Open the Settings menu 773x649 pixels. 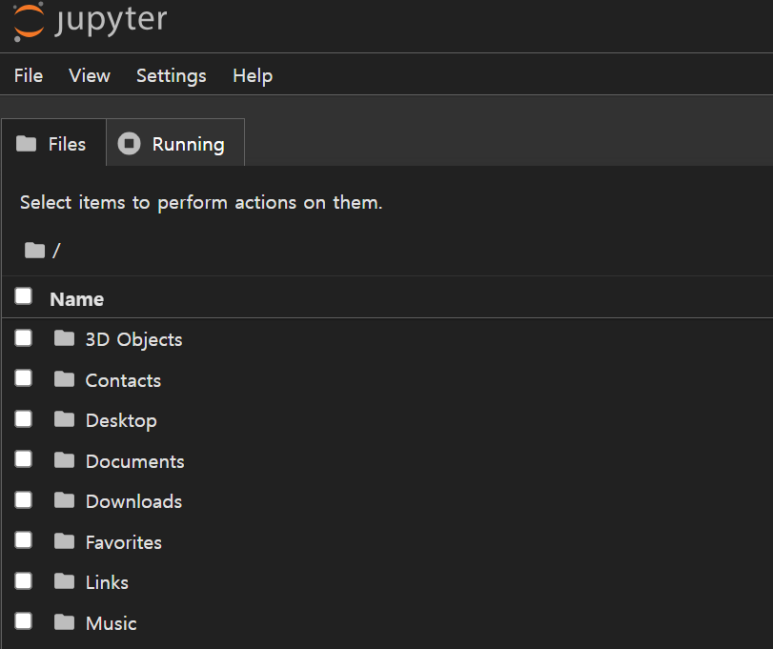(x=171, y=76)
